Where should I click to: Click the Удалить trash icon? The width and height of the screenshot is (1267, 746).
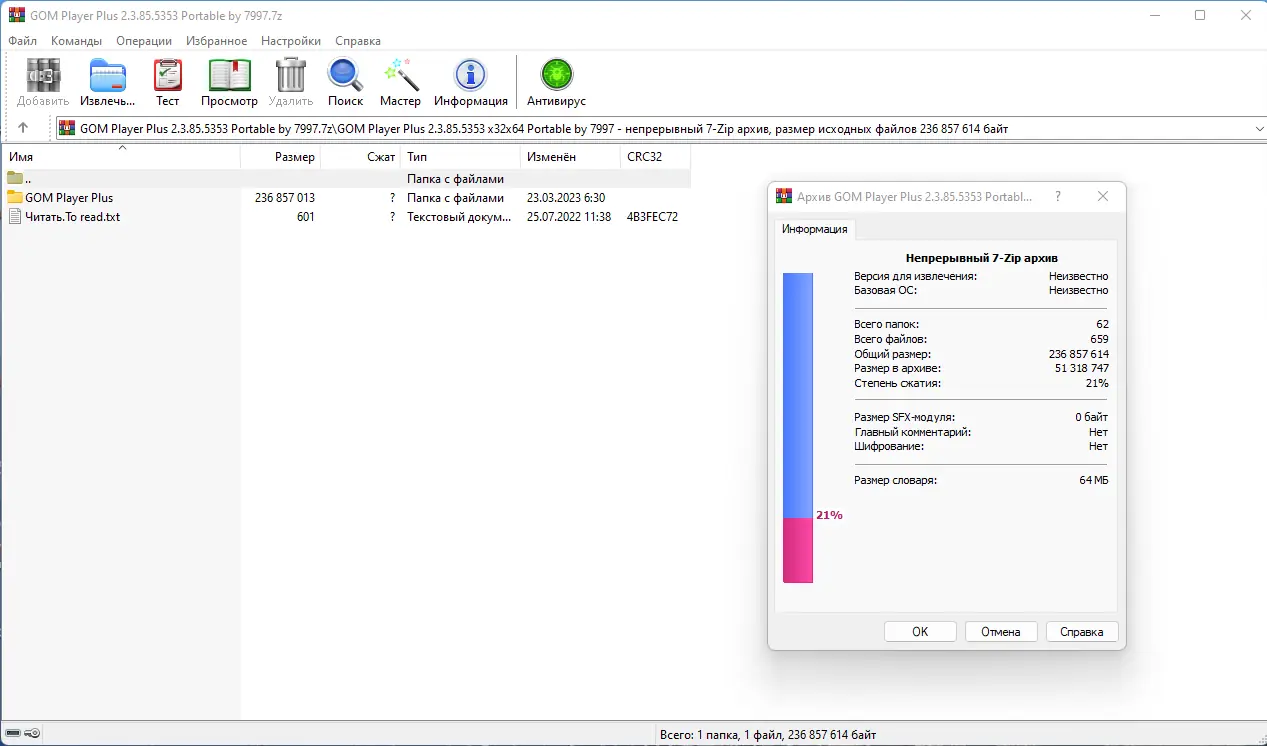point(290,76)
